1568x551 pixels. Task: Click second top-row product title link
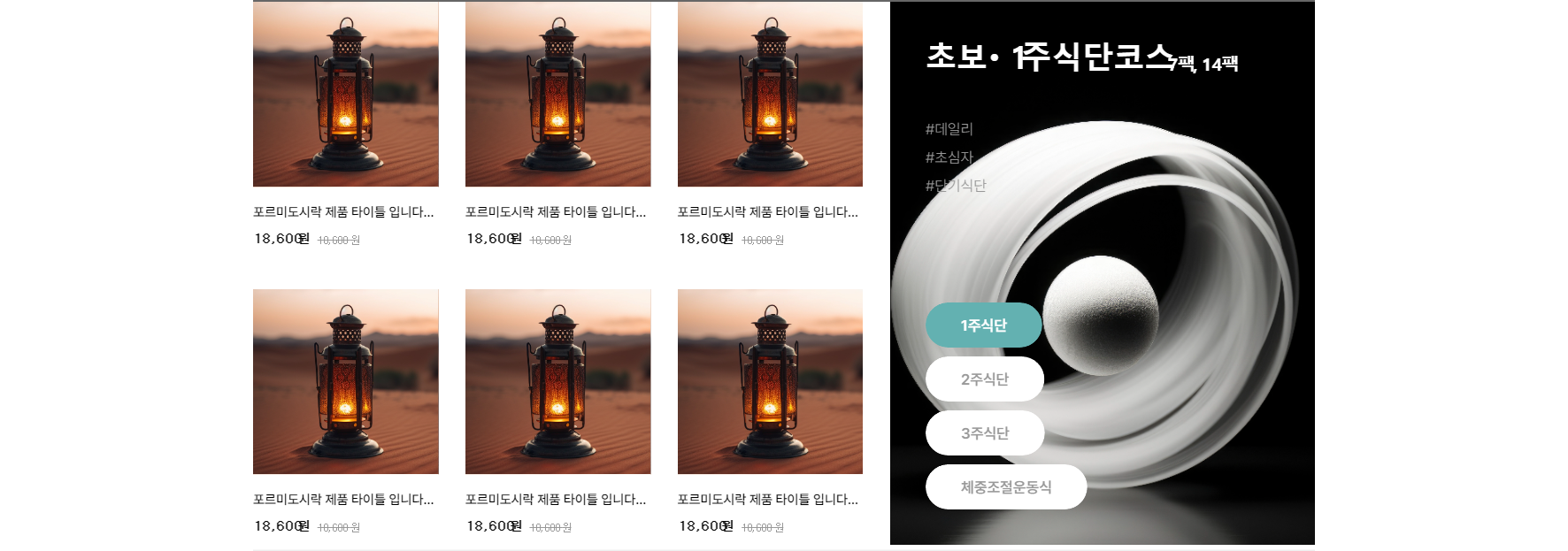[x=556, y=212]
